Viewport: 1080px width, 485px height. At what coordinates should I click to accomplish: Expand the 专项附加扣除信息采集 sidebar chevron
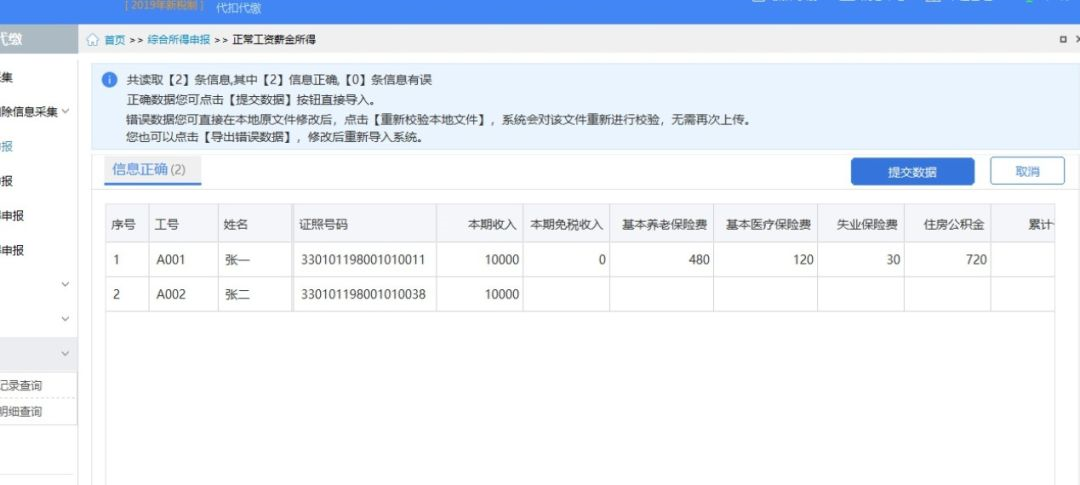pyautogui.click(x=66, y=112)
